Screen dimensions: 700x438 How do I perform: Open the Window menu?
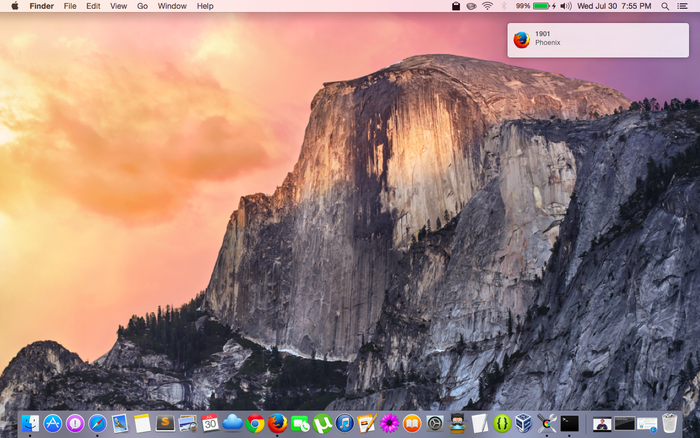[172, 6]
